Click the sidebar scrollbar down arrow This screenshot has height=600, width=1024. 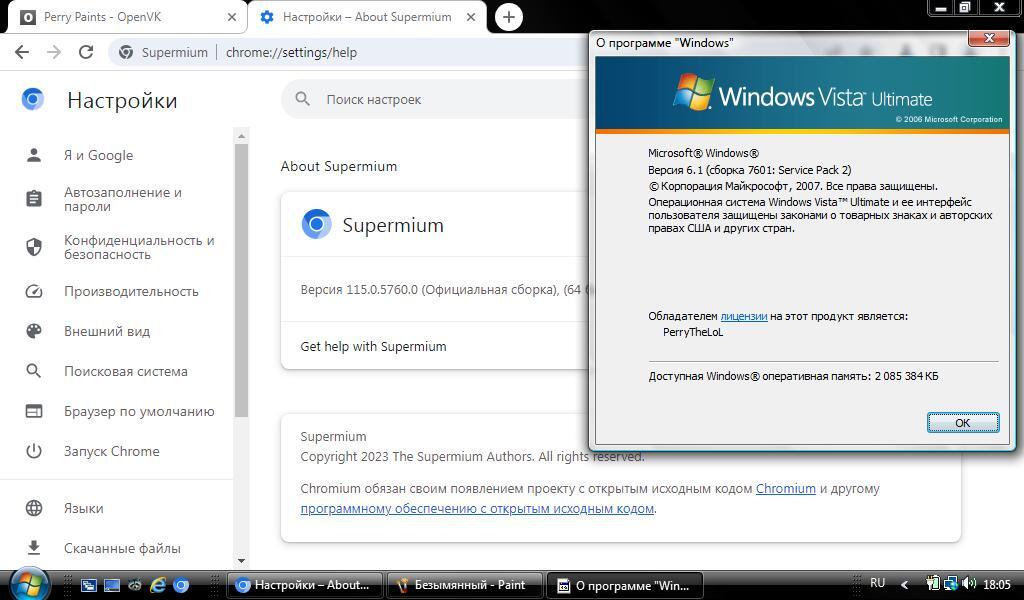pos(241,561)
